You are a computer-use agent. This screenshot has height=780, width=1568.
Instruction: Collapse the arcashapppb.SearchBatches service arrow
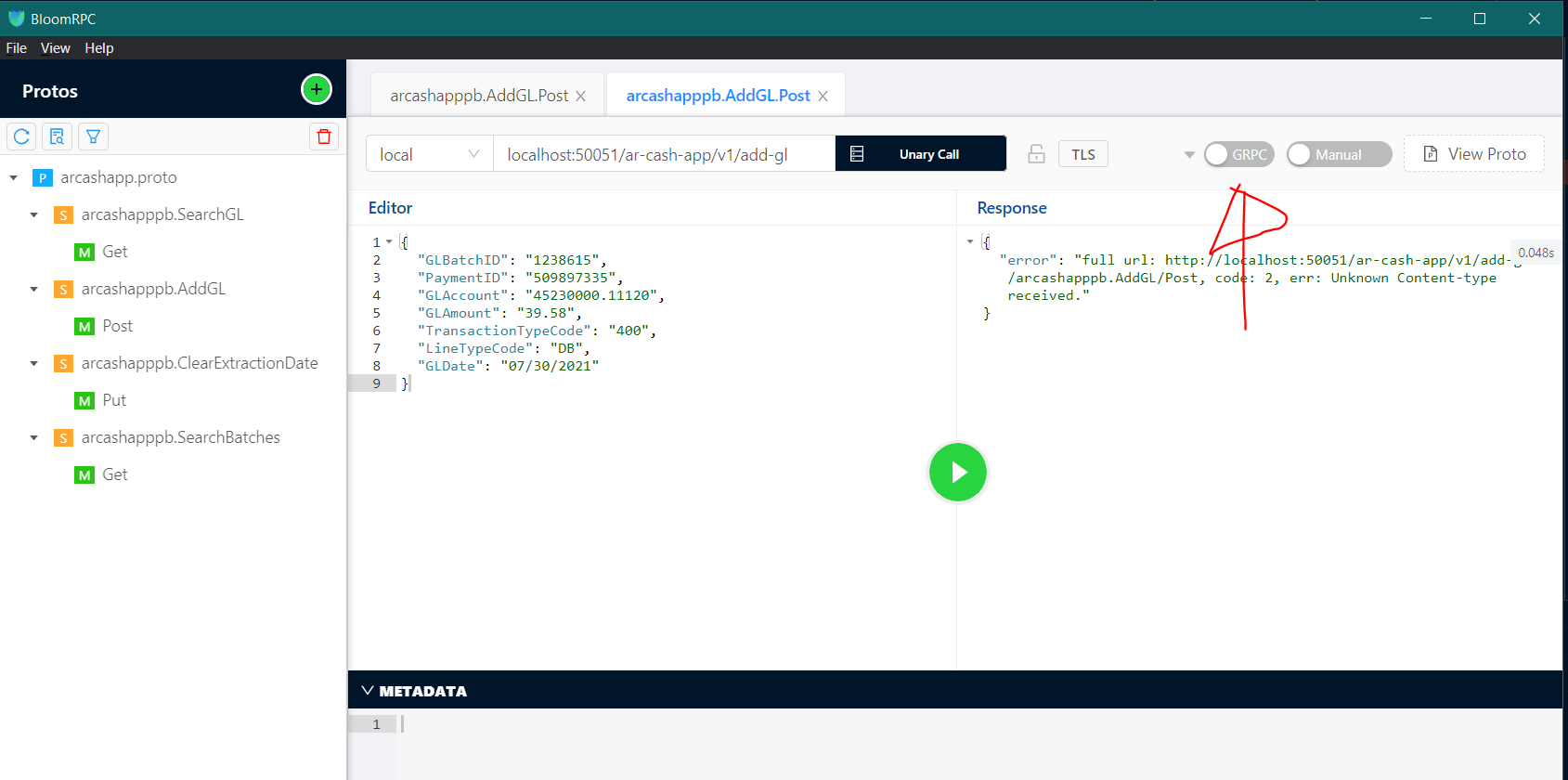(x=33, y=437)
